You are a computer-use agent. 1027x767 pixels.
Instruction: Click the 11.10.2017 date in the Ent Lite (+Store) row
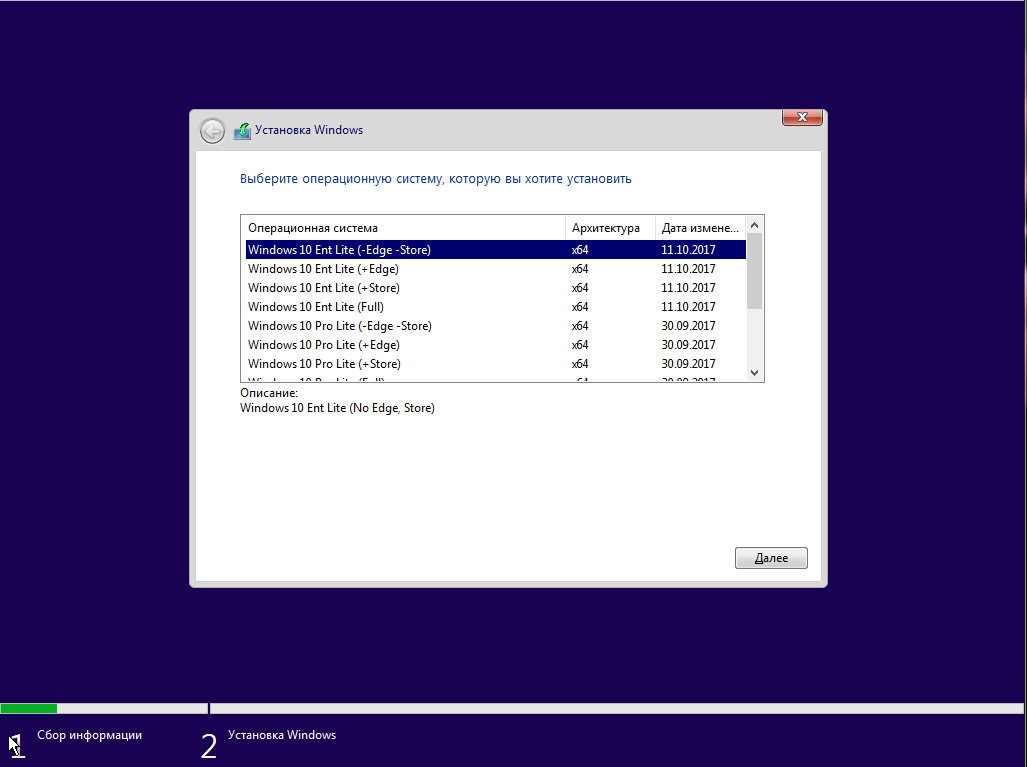688,288
